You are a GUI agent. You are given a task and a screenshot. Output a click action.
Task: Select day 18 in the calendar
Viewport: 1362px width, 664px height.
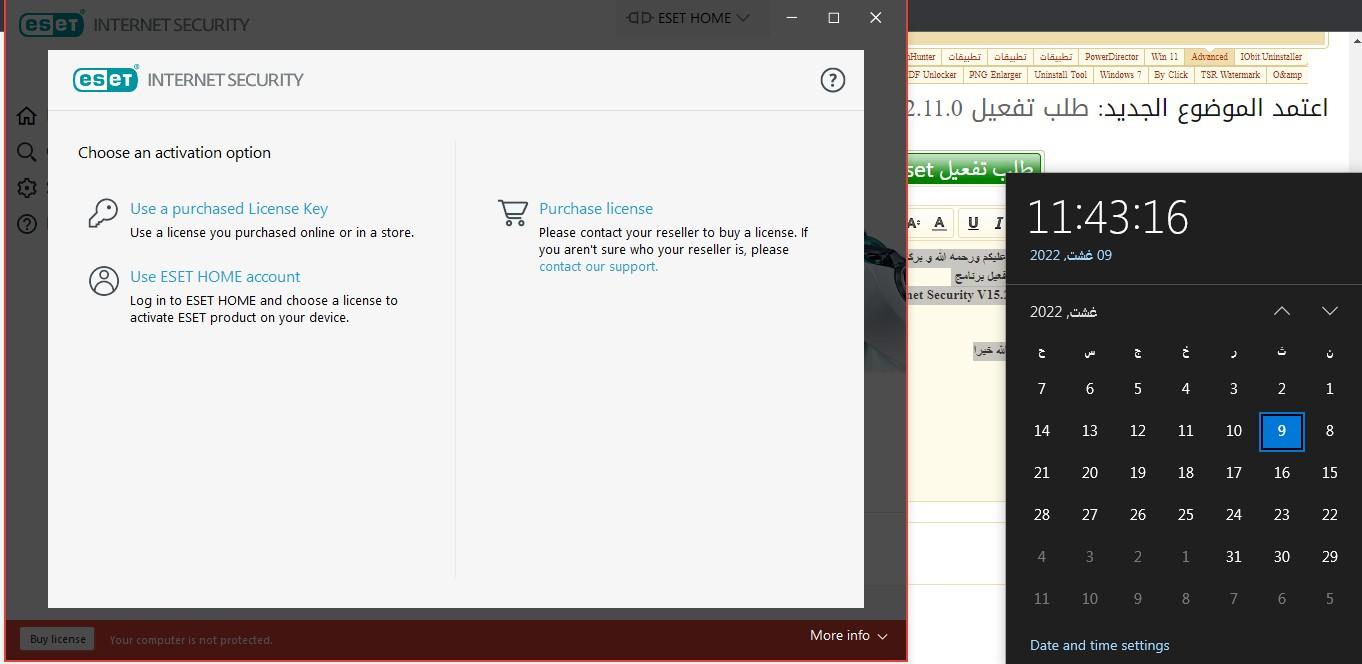(1186, 473)
